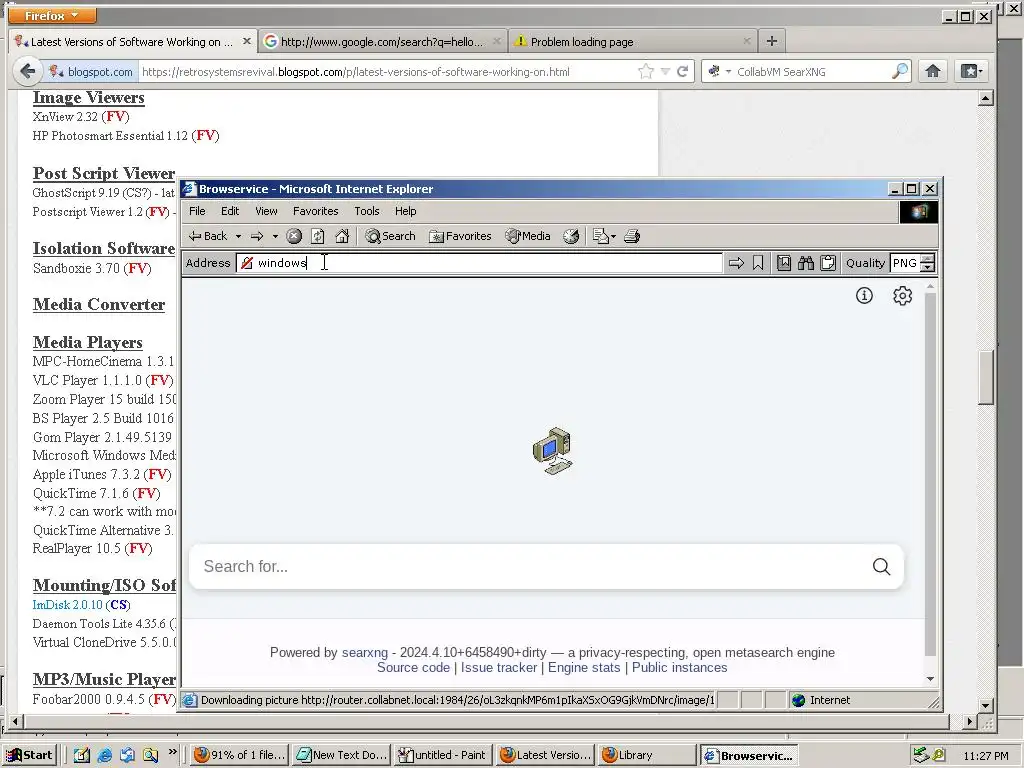Click Firefox back arrow button
1024x768 pixels.
pos(27,71)
